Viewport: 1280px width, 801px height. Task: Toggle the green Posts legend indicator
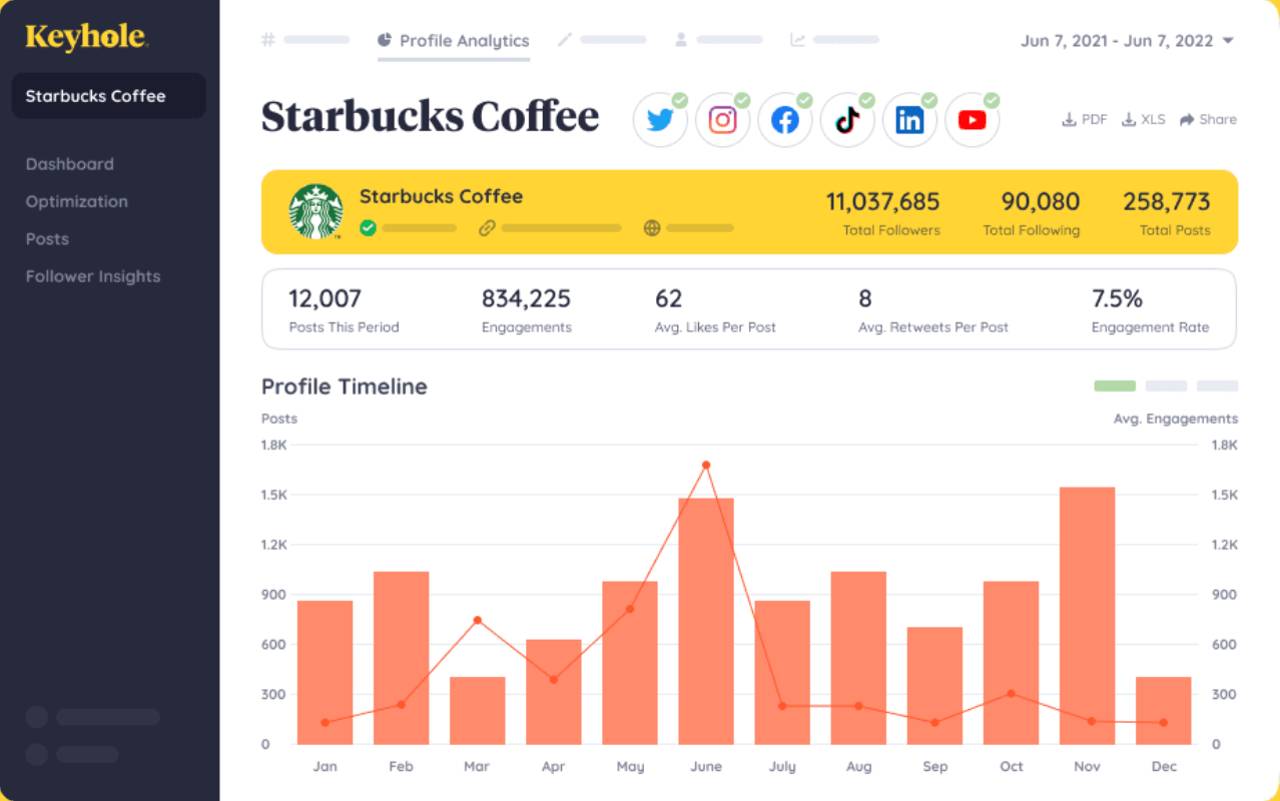[1114, 385]
